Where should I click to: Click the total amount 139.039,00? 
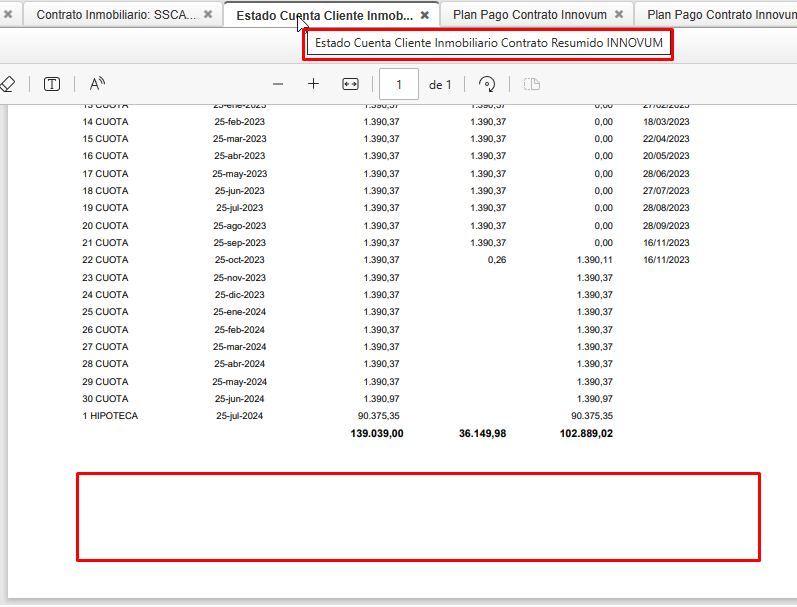[377, 434]
